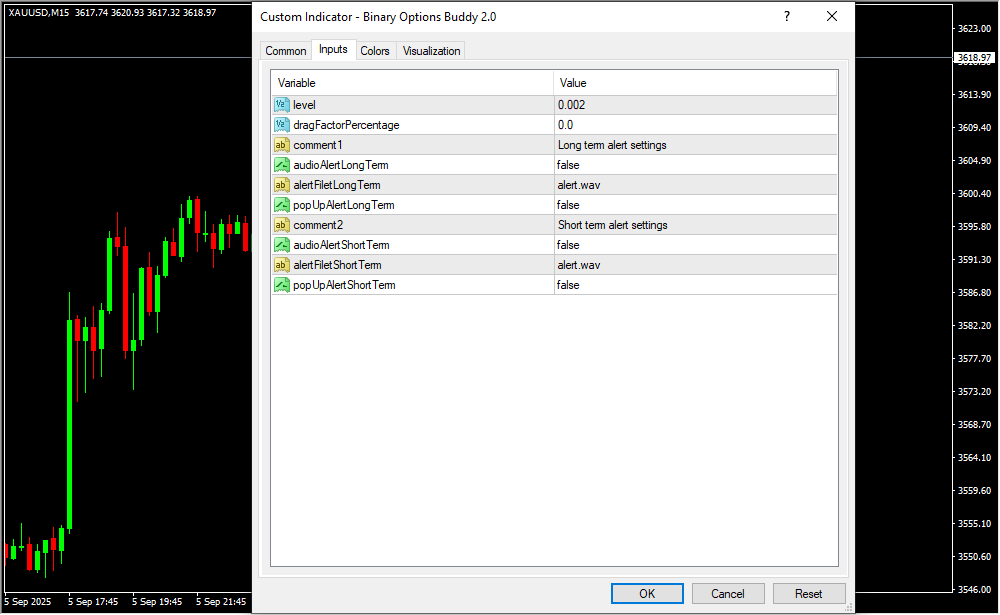Go to the Visualization tab

point(431,51)
